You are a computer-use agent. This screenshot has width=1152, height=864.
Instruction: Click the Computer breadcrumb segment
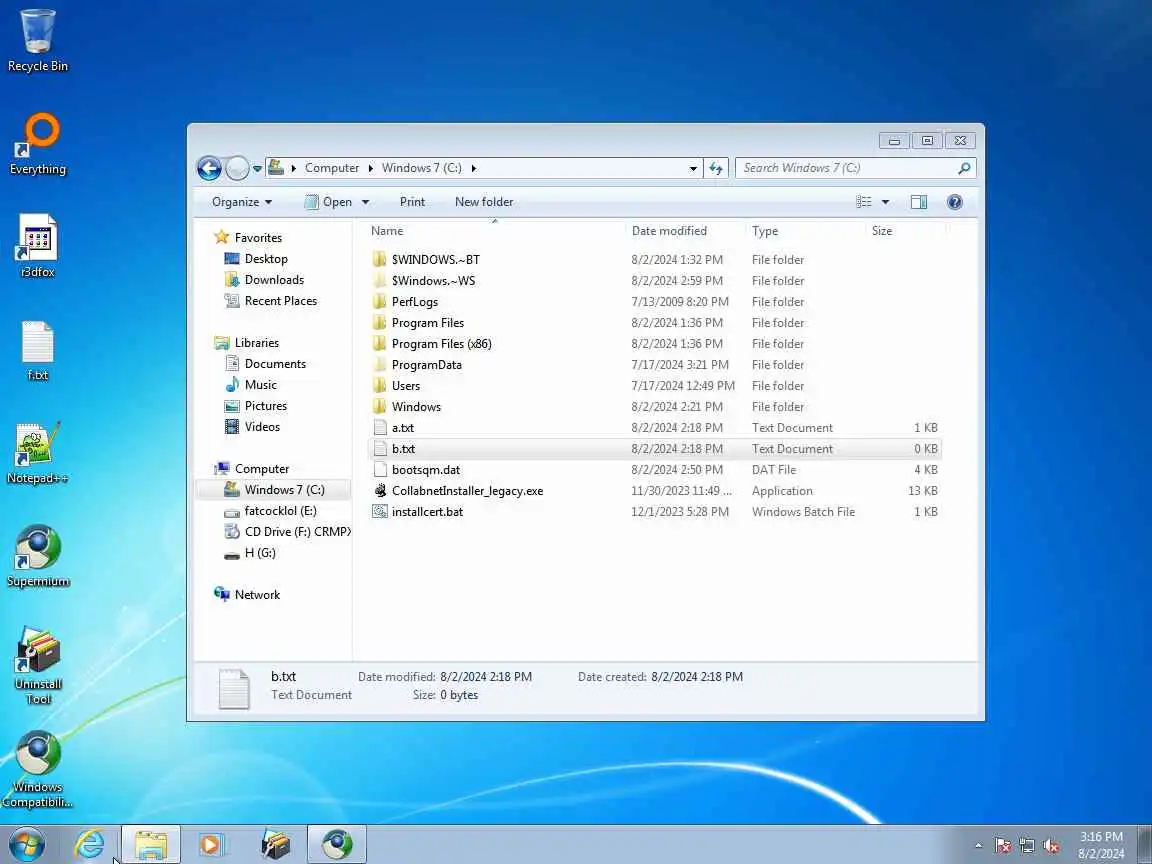click(x=332, y=168)
